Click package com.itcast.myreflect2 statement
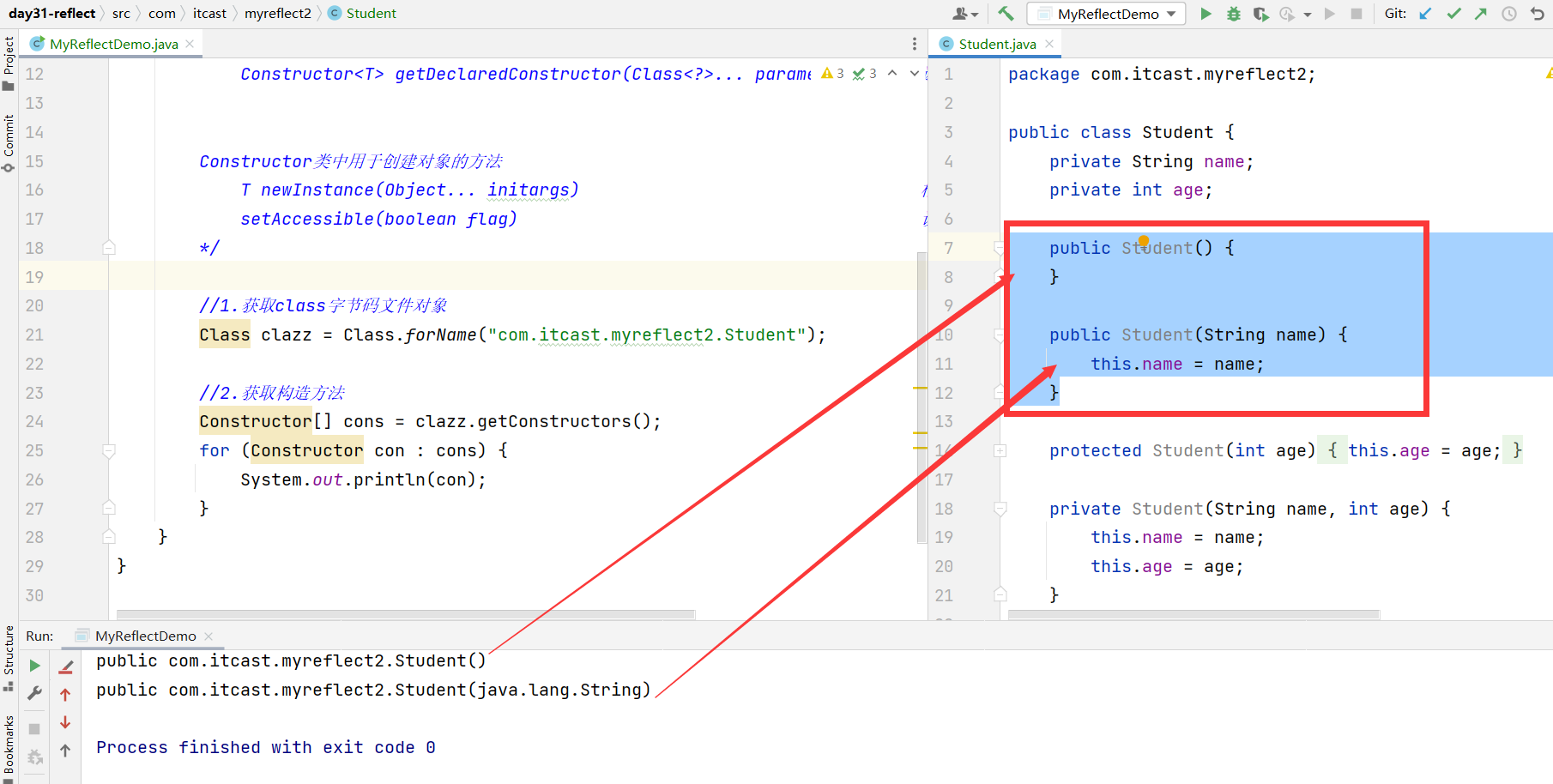 pyautogui.click(x=1162, y=74)
